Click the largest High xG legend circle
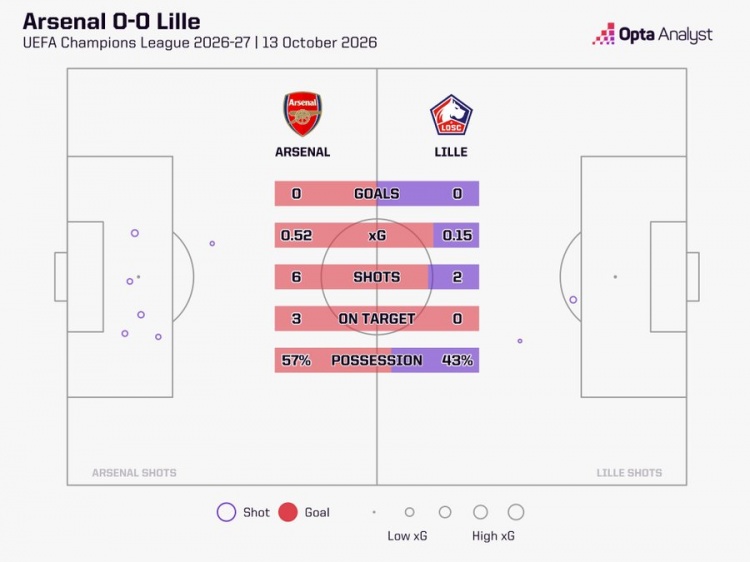The height and width of the screenshot is (562, 750). (x=516, y=512)
